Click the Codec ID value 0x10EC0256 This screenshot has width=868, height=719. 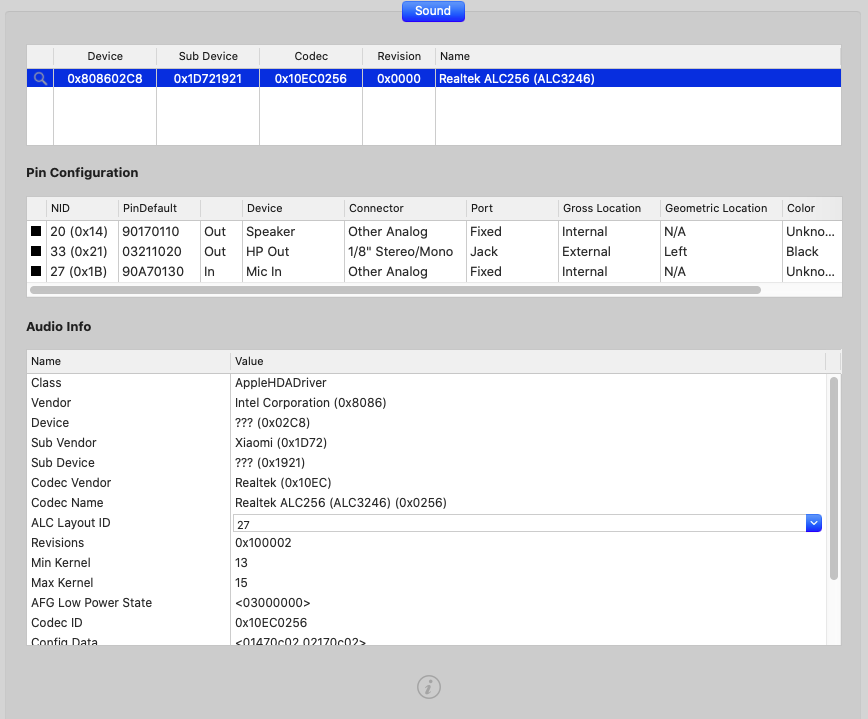point(271,622)
